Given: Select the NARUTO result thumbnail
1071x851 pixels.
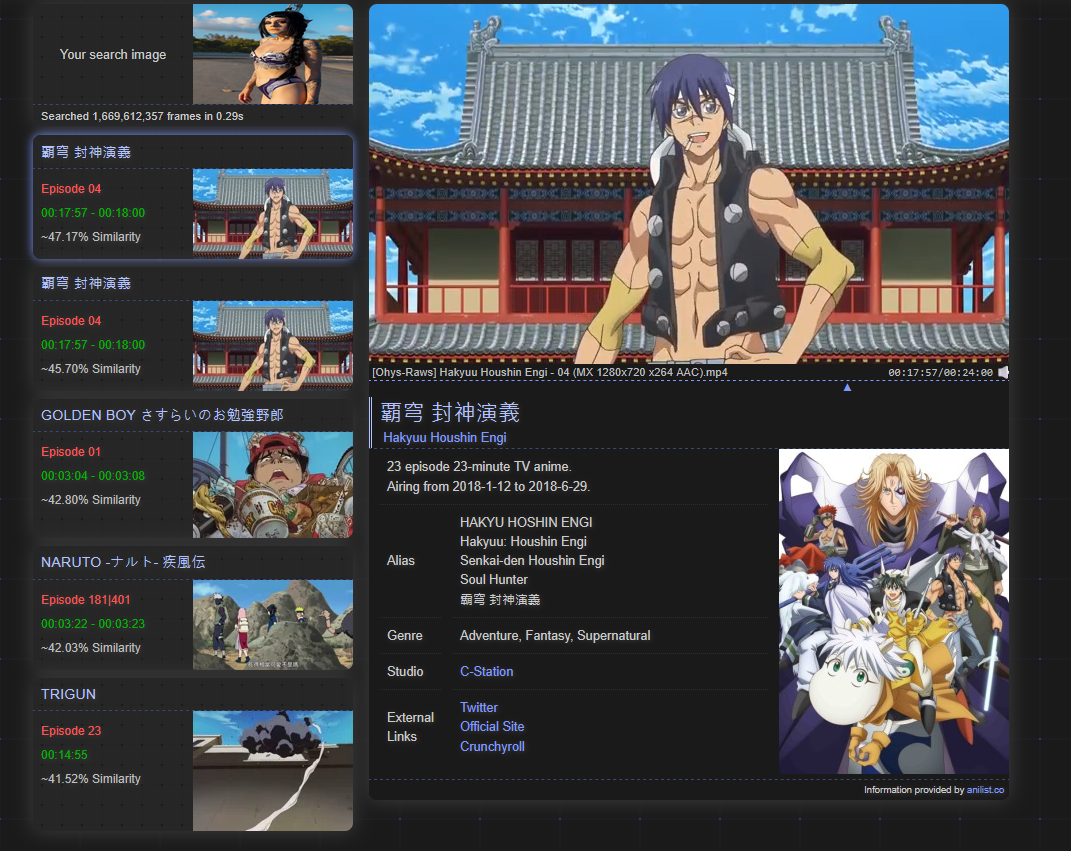Looking at the screenshot, I should coord(273,625).
